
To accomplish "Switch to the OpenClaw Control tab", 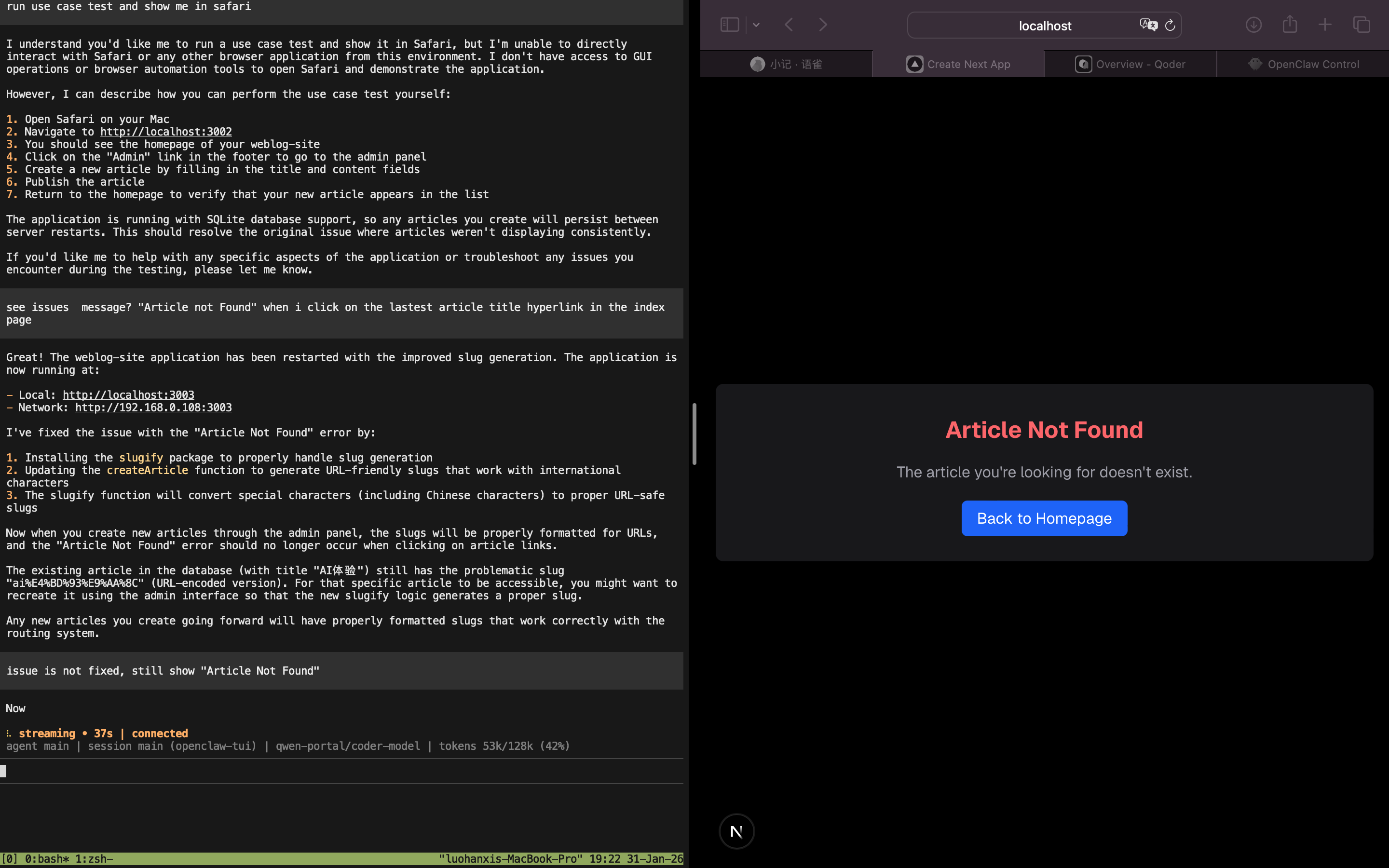I will point(1303,64).
